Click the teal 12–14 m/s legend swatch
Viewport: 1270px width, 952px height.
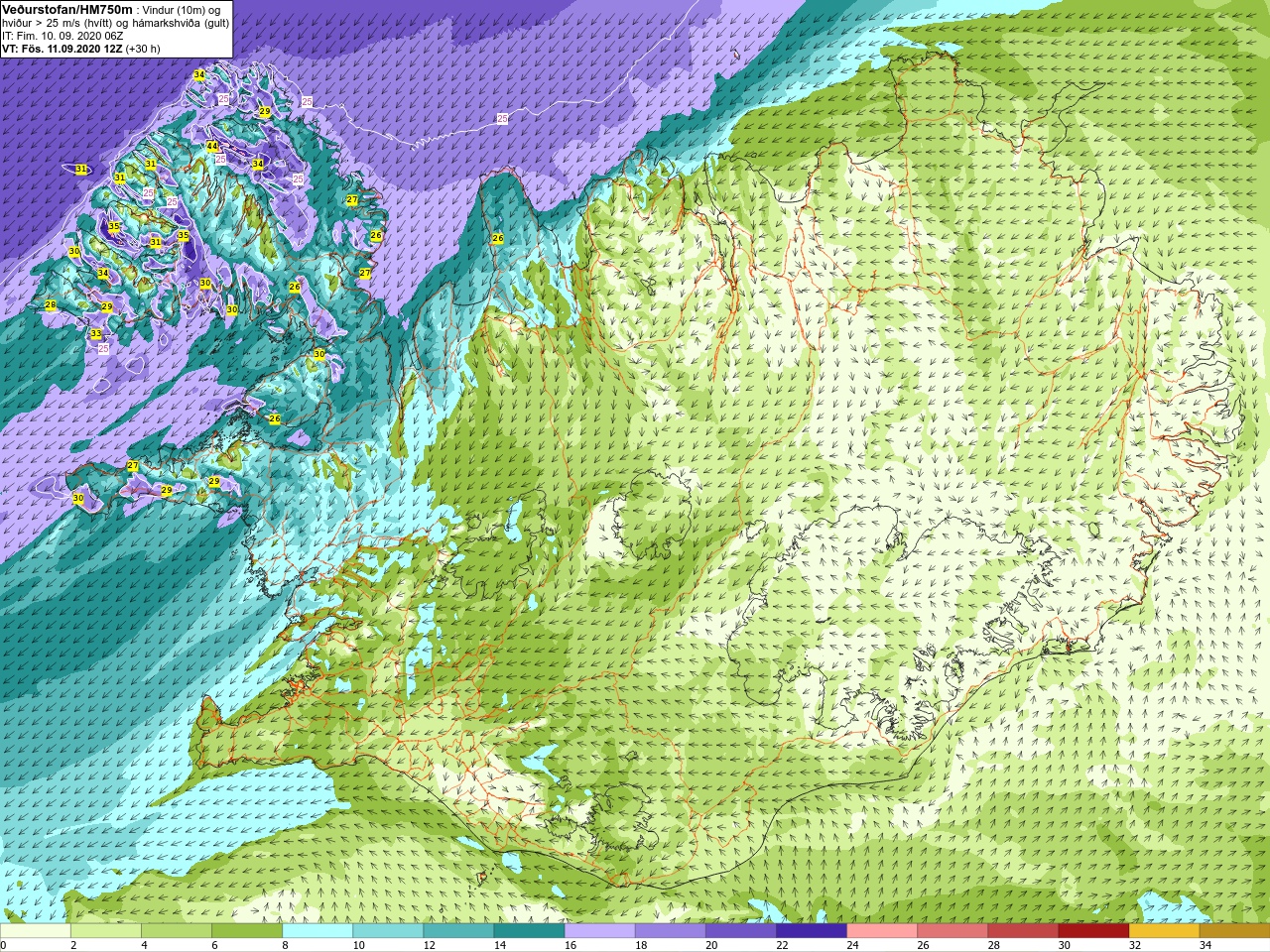coord(458,931)
